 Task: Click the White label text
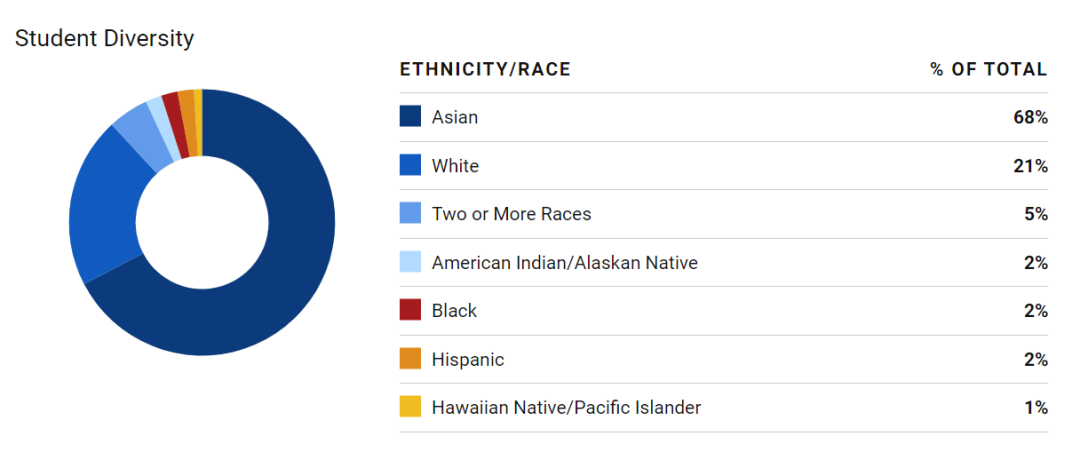pyautogui.click(x=455, y=166)
